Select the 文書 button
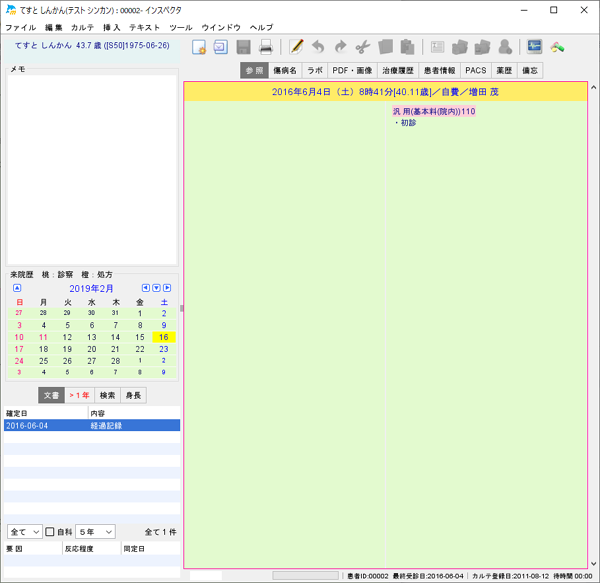Viewport: 600px width, 583px height. 51,395
